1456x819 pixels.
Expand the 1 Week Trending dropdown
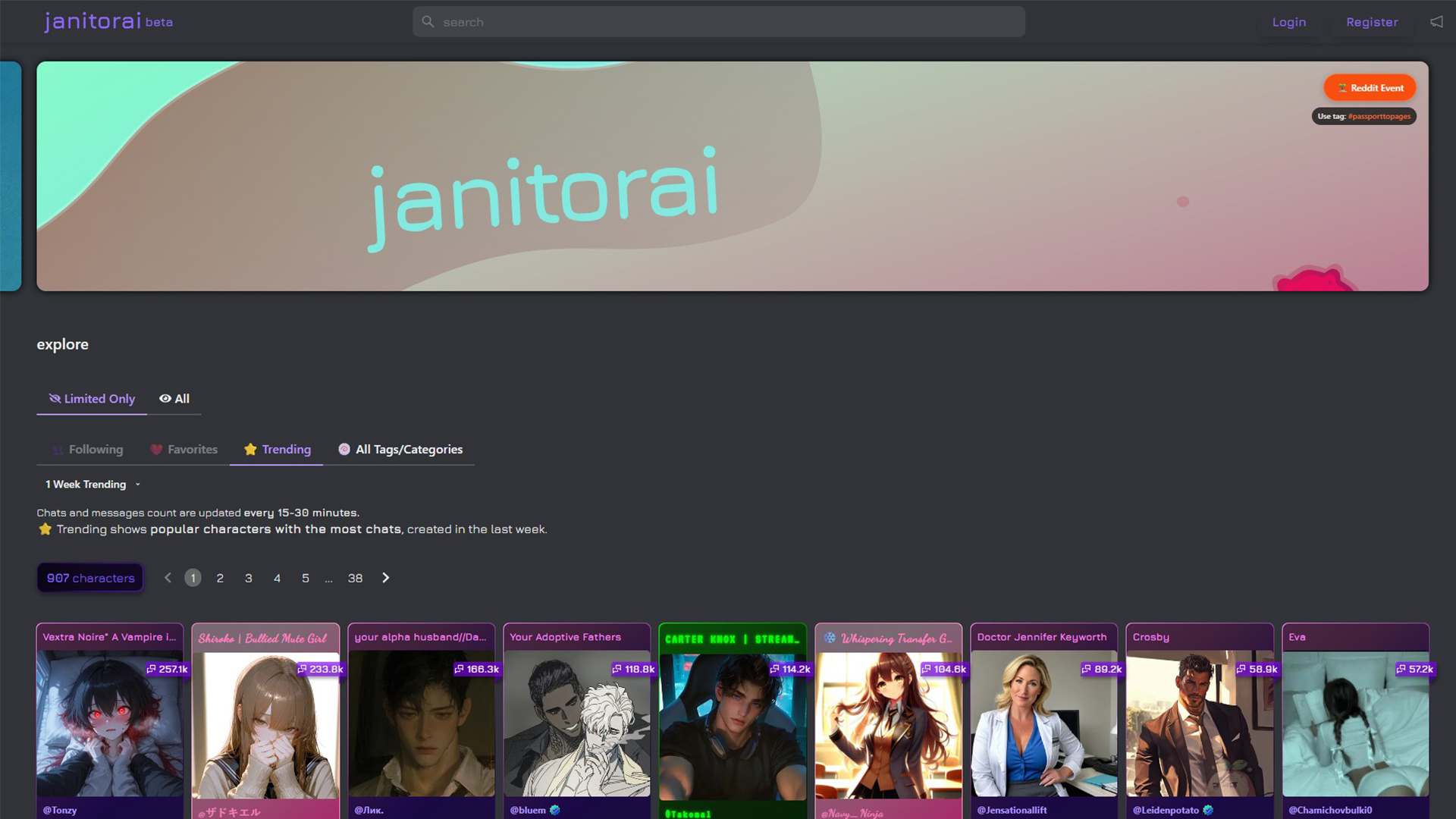tap(93, 485)
